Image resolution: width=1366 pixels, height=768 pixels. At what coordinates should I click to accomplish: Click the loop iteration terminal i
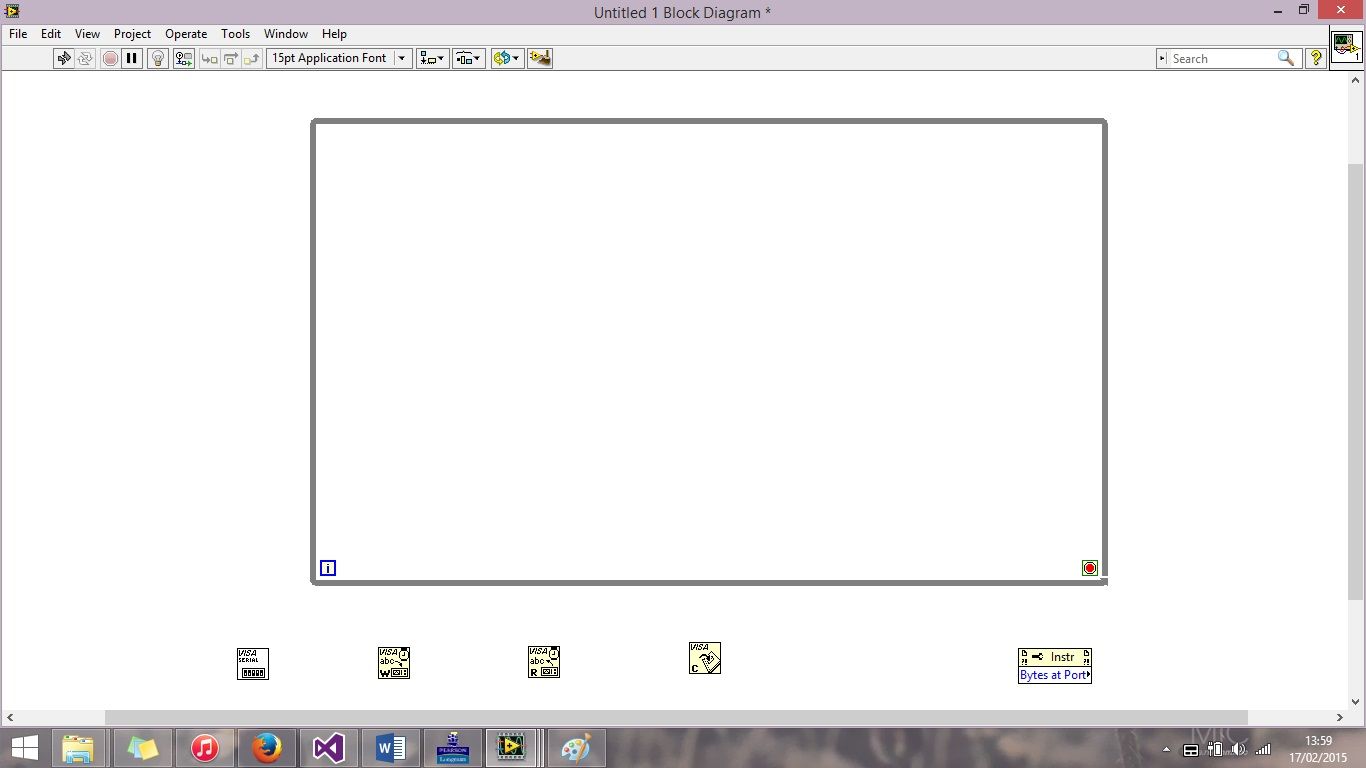pos(328,568)
